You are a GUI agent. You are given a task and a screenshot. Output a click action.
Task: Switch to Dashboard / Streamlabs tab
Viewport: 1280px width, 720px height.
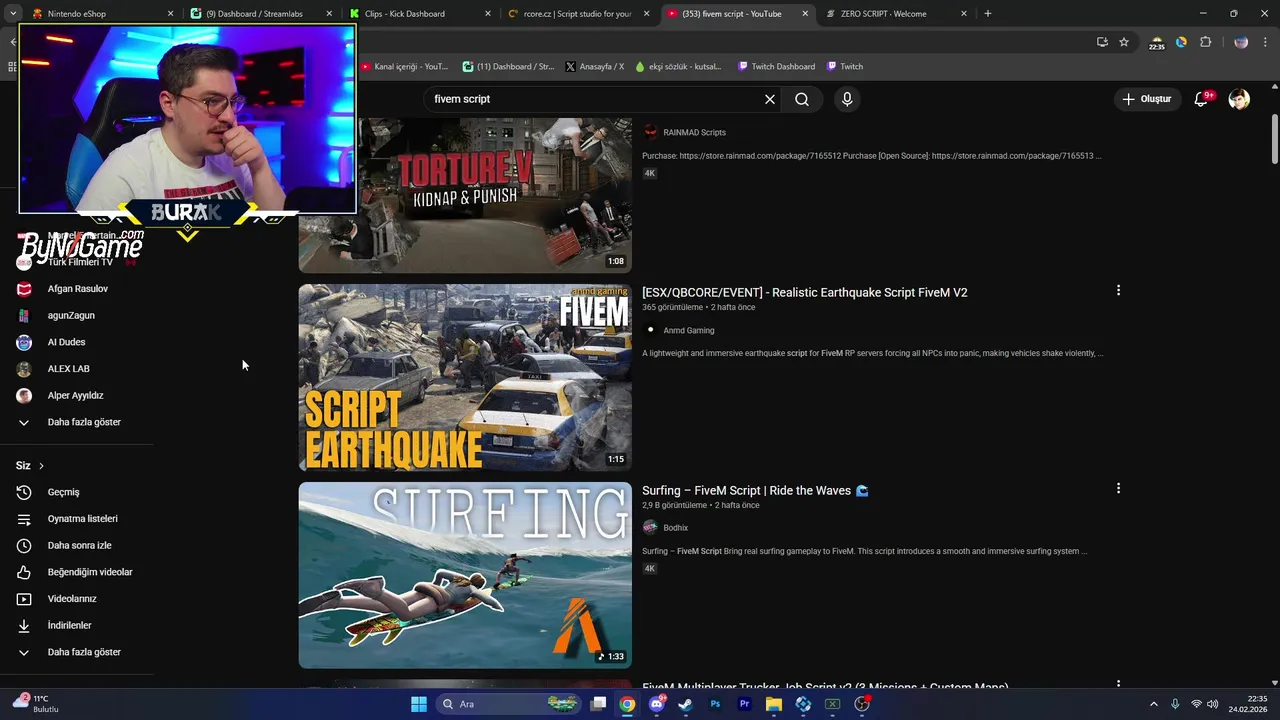coord(262,14)
